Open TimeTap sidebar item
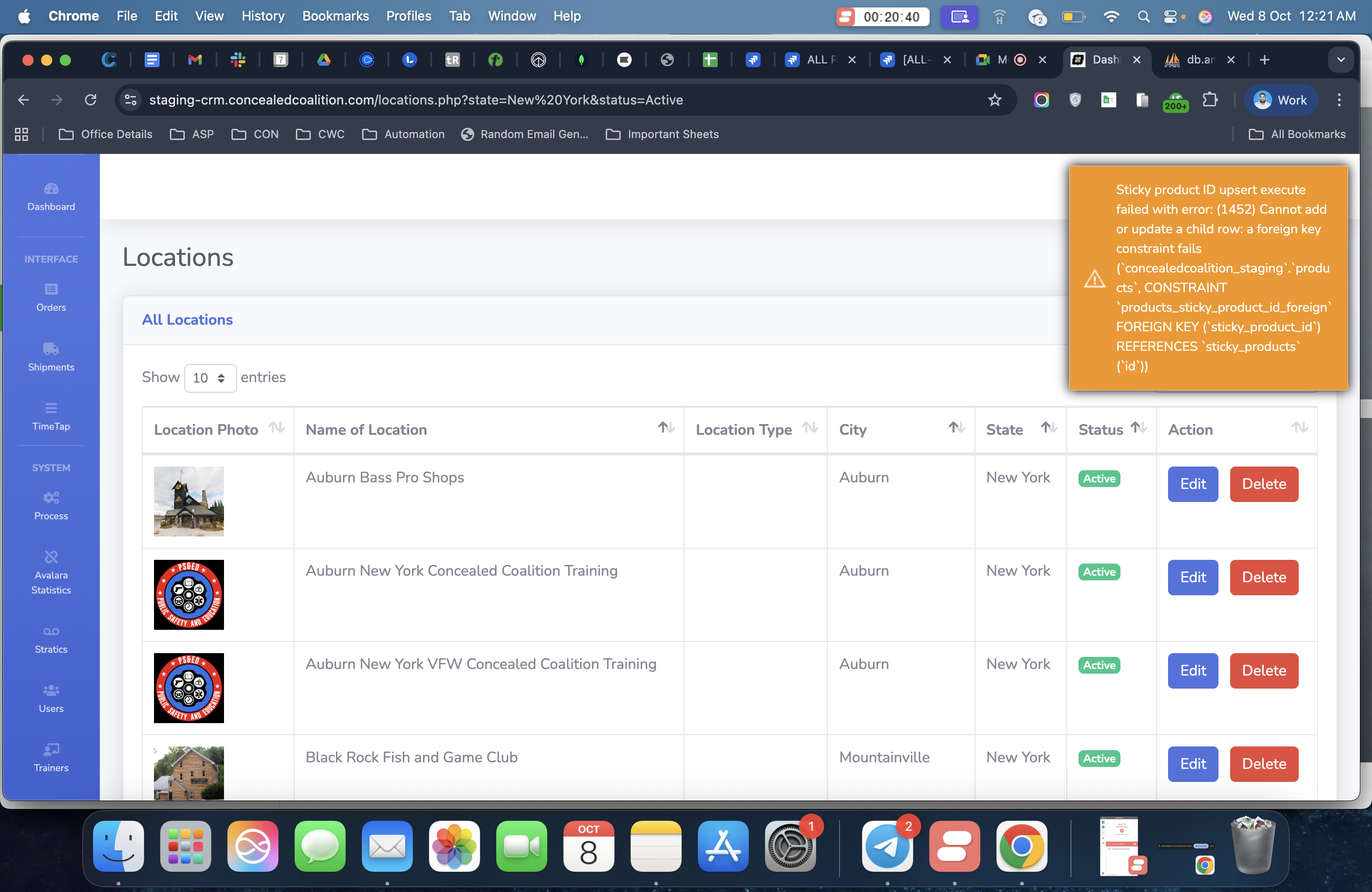1372x892 pixels. point(51,417)
